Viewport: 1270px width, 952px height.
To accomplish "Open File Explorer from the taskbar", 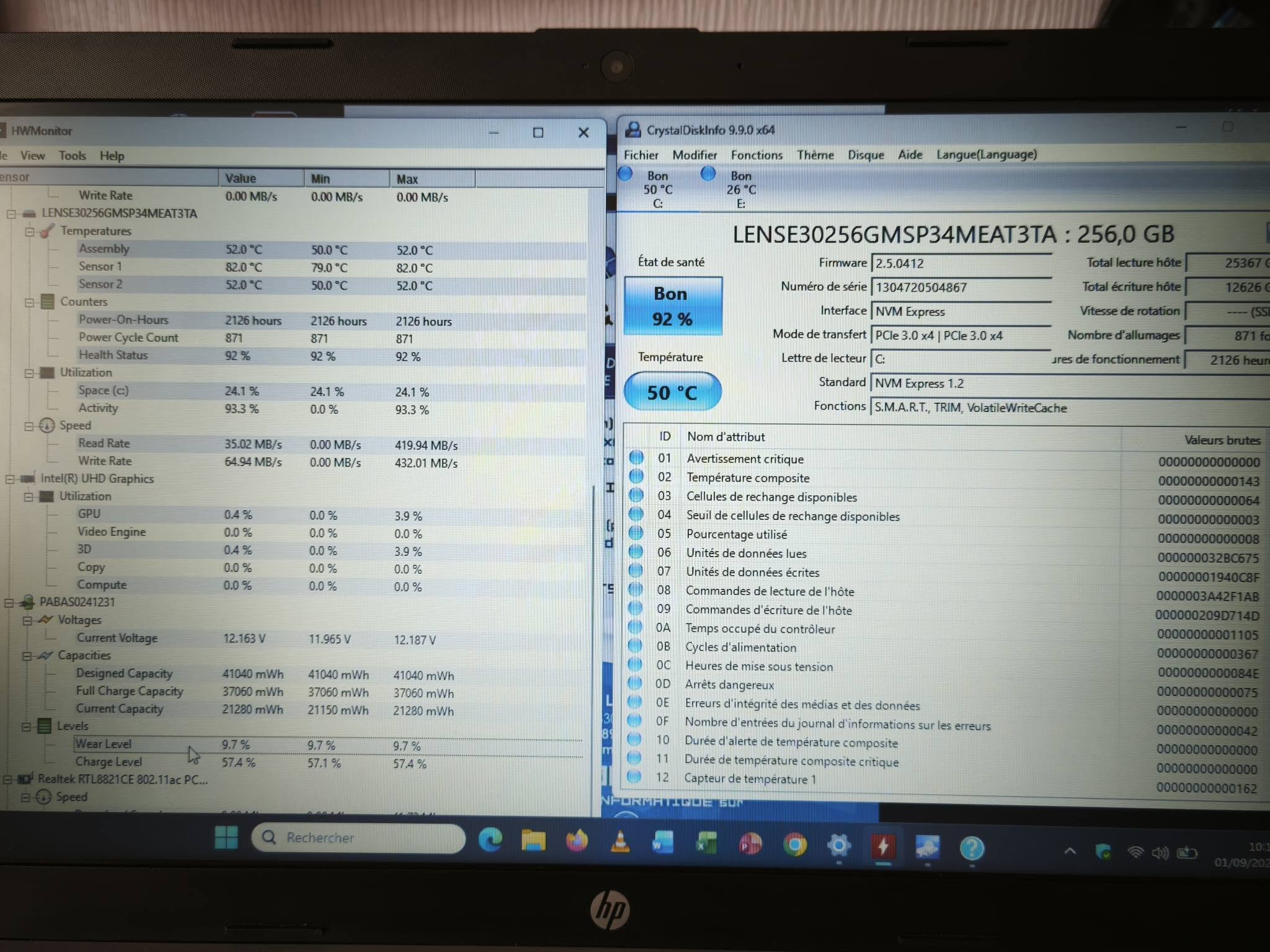I will [x=533, y=841].
